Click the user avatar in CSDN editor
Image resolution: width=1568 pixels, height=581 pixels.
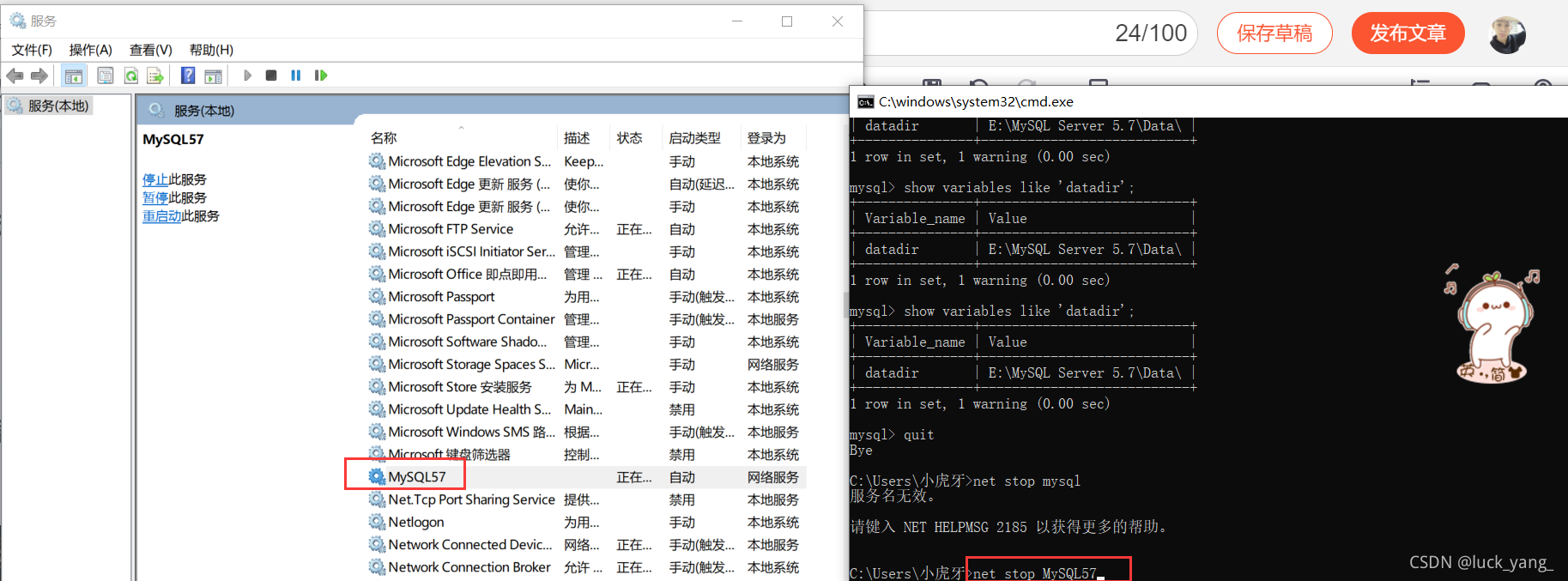click(1507, 35)
